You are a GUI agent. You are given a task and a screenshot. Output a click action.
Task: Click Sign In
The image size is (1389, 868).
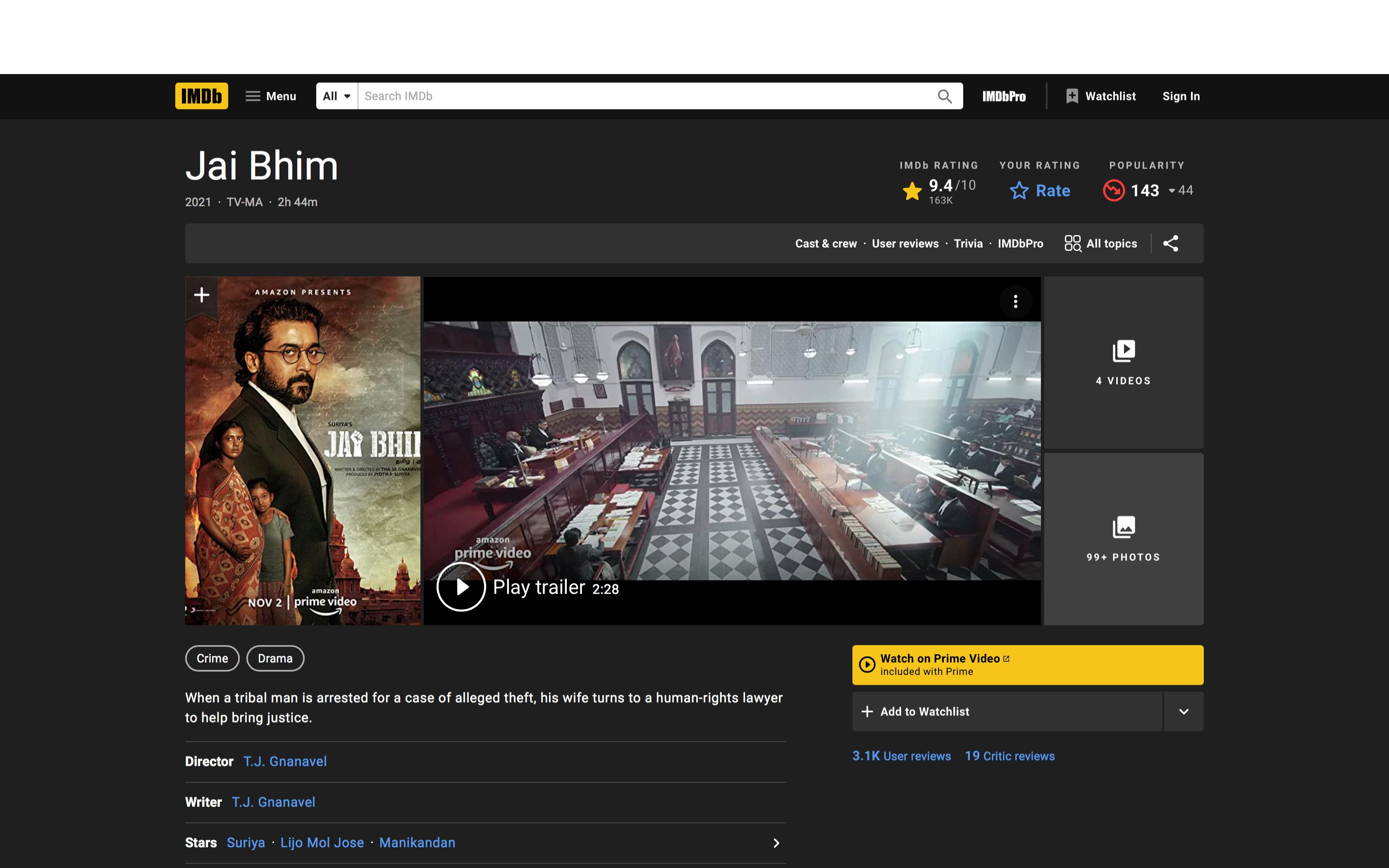pyautogui.click(x=1181, y=96)
